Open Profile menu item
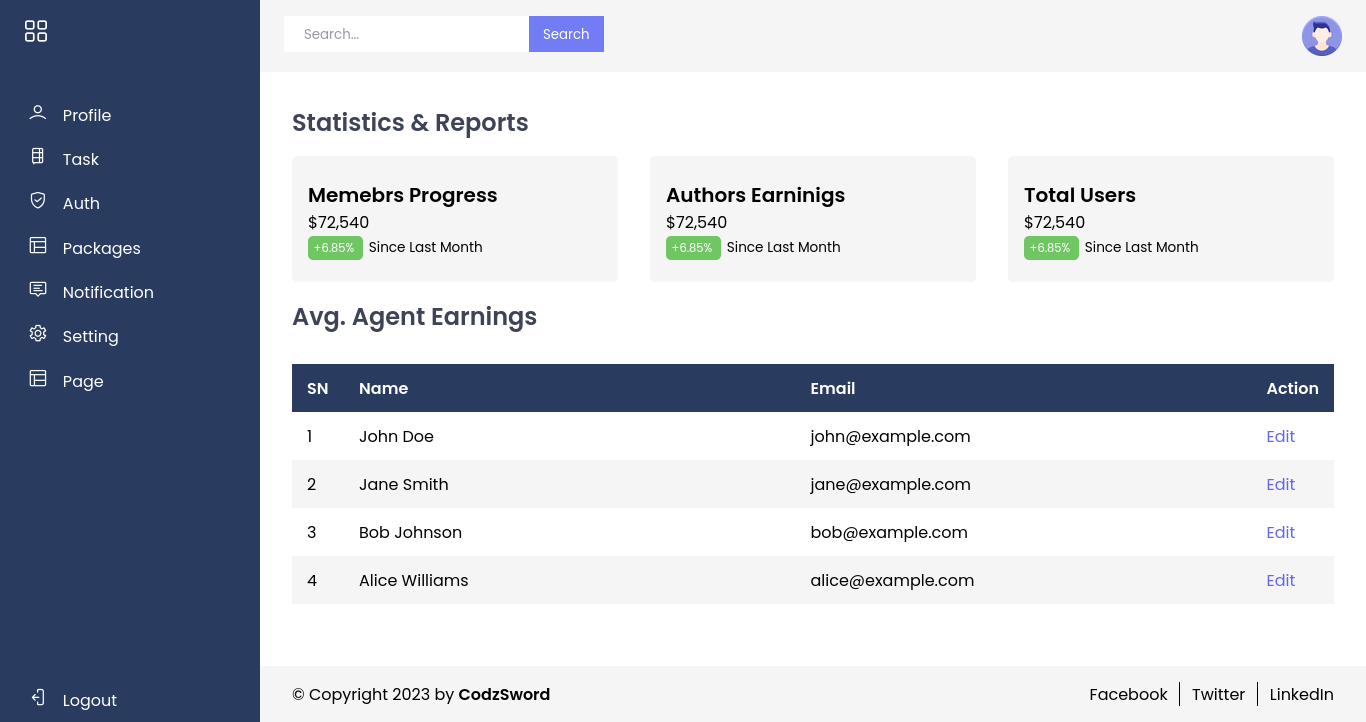This screenshot has width=1366, height=722. point(87,115)
